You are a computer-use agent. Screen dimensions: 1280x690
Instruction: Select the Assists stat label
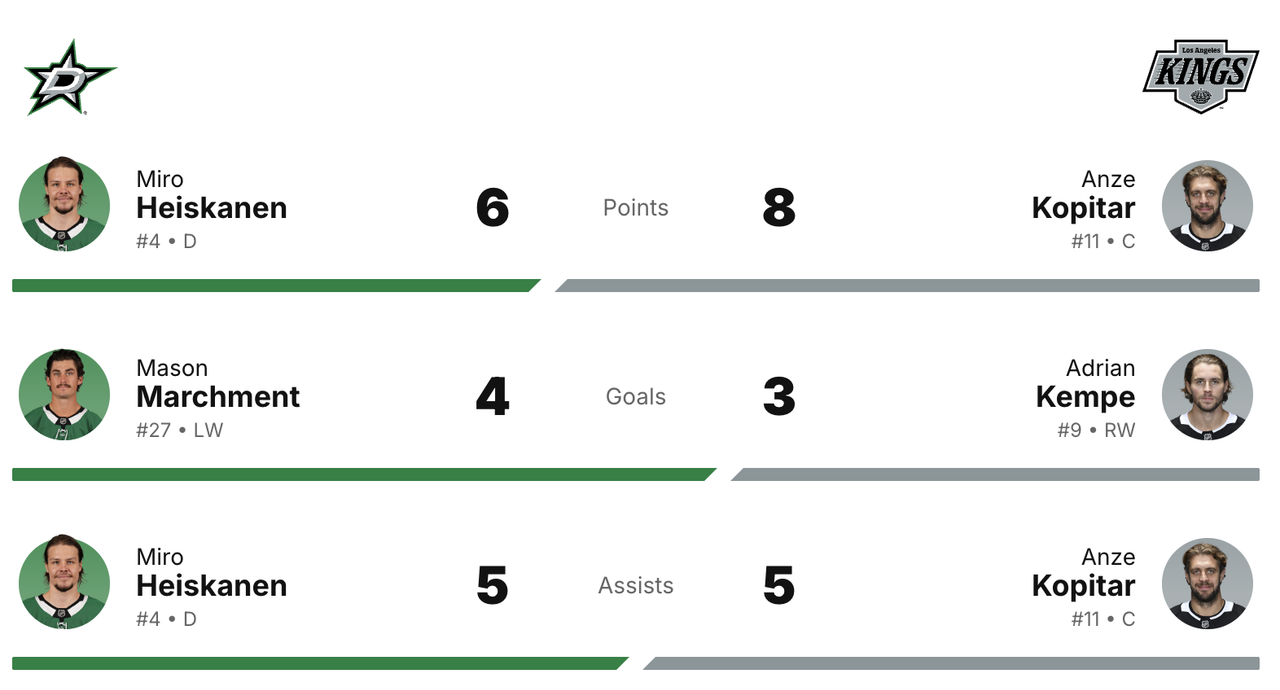point(636,586)
